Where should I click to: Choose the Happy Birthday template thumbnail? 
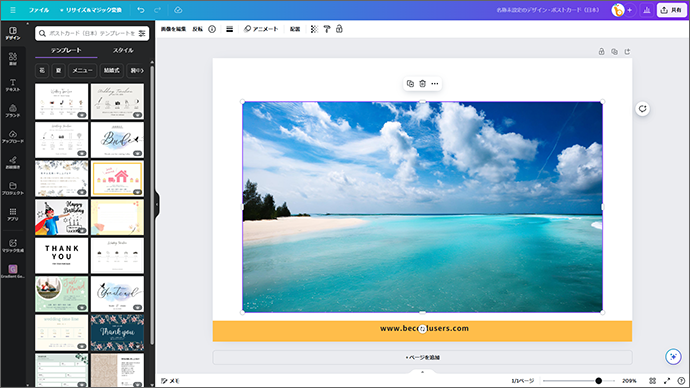[62, 217]
